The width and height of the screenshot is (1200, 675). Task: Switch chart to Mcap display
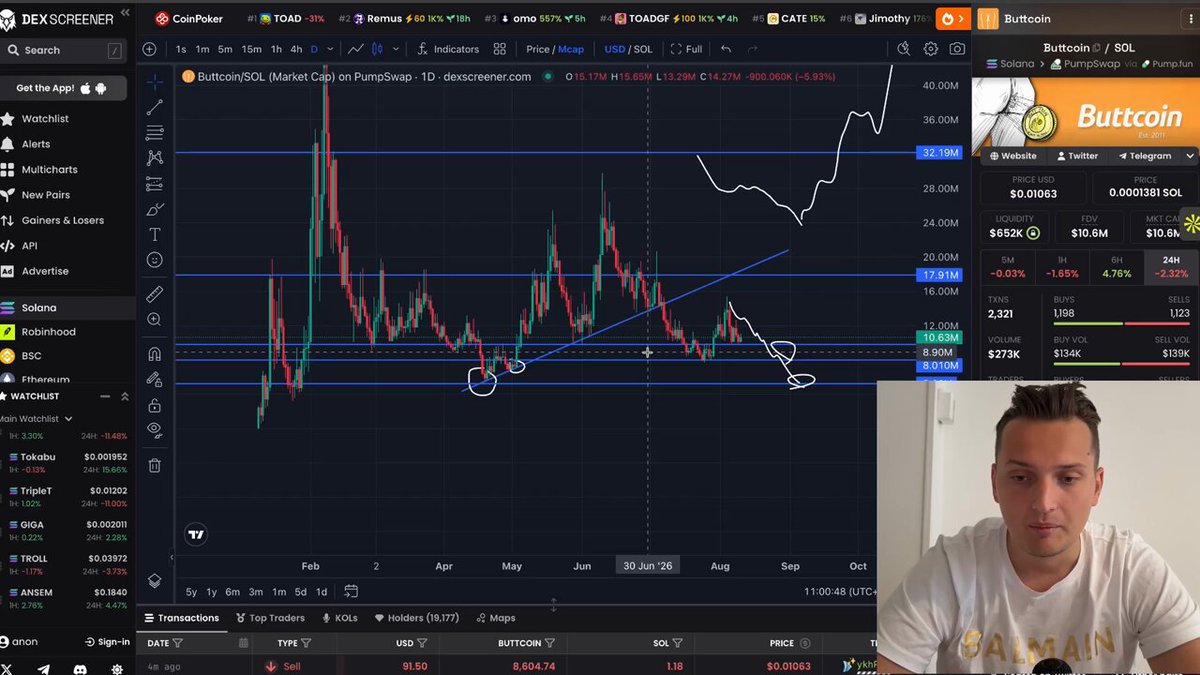coord(571,49)
